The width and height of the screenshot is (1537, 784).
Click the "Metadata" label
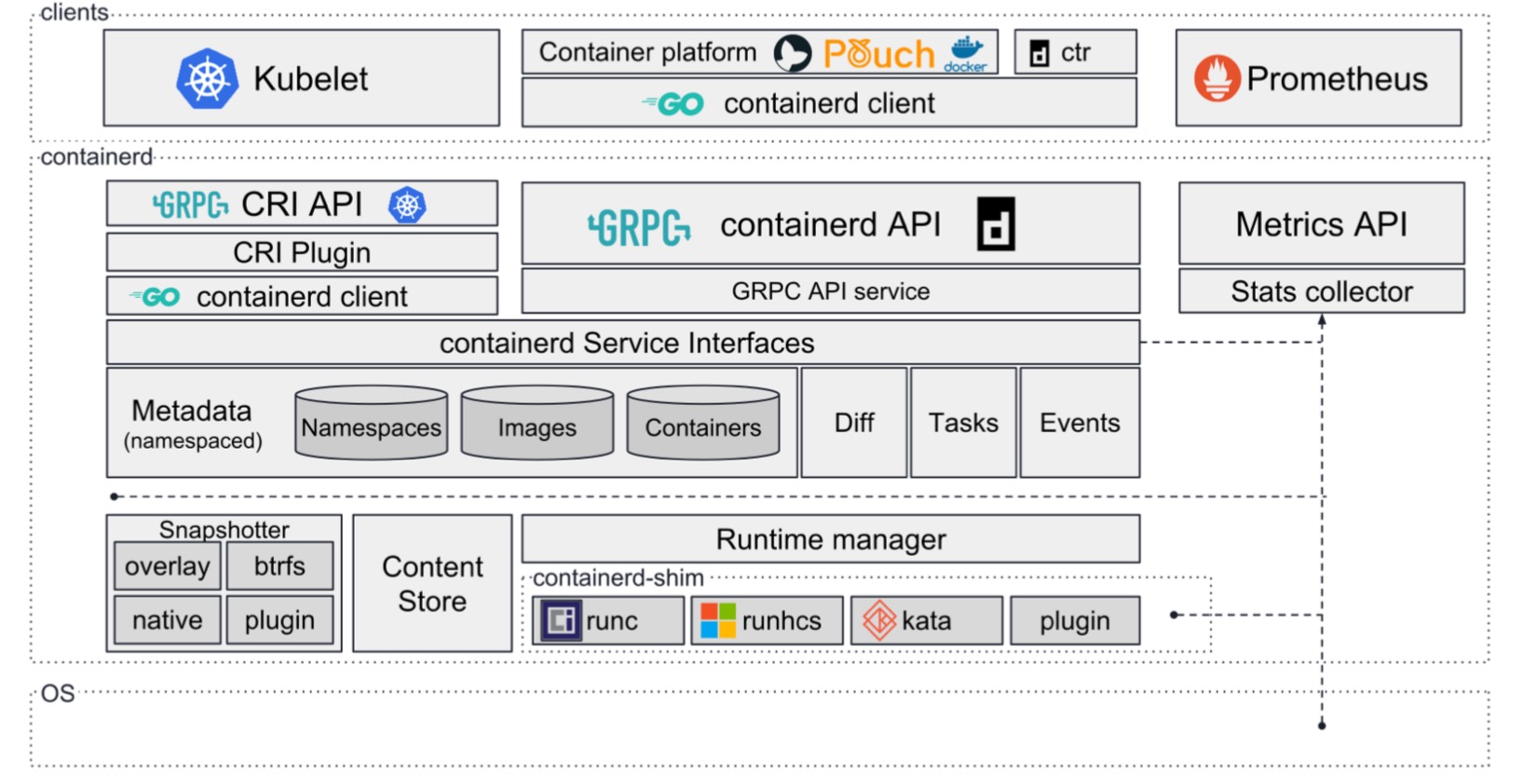coord(192,411)
